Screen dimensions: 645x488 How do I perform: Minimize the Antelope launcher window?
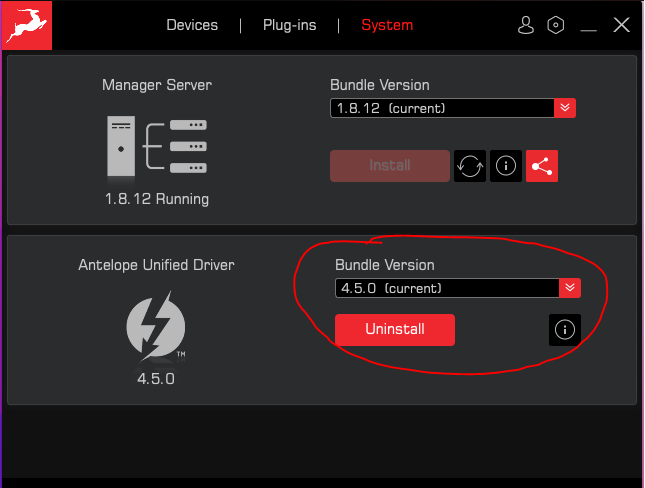[x=588, y=29]
